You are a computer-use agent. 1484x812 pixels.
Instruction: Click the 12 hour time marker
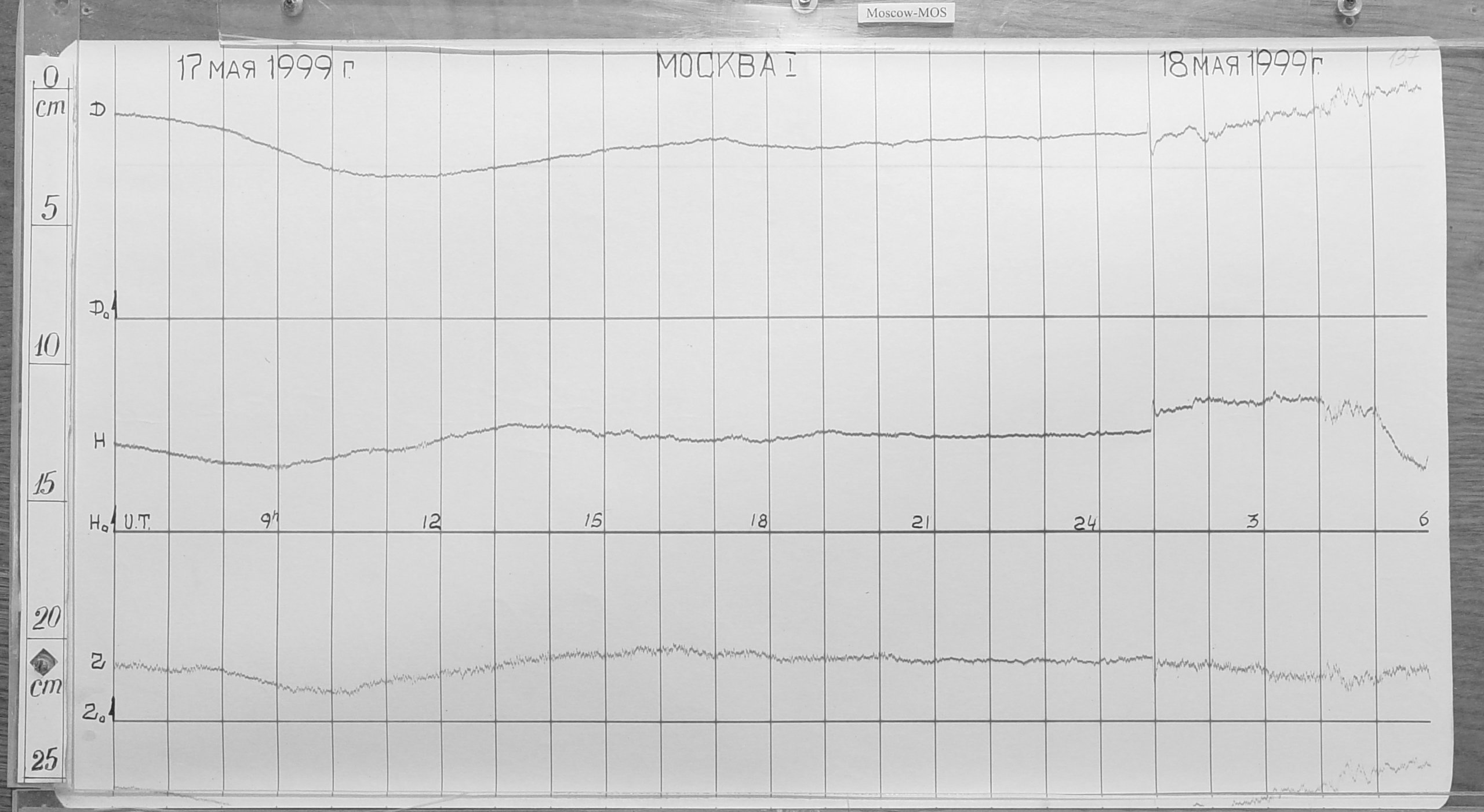[431, 522]
